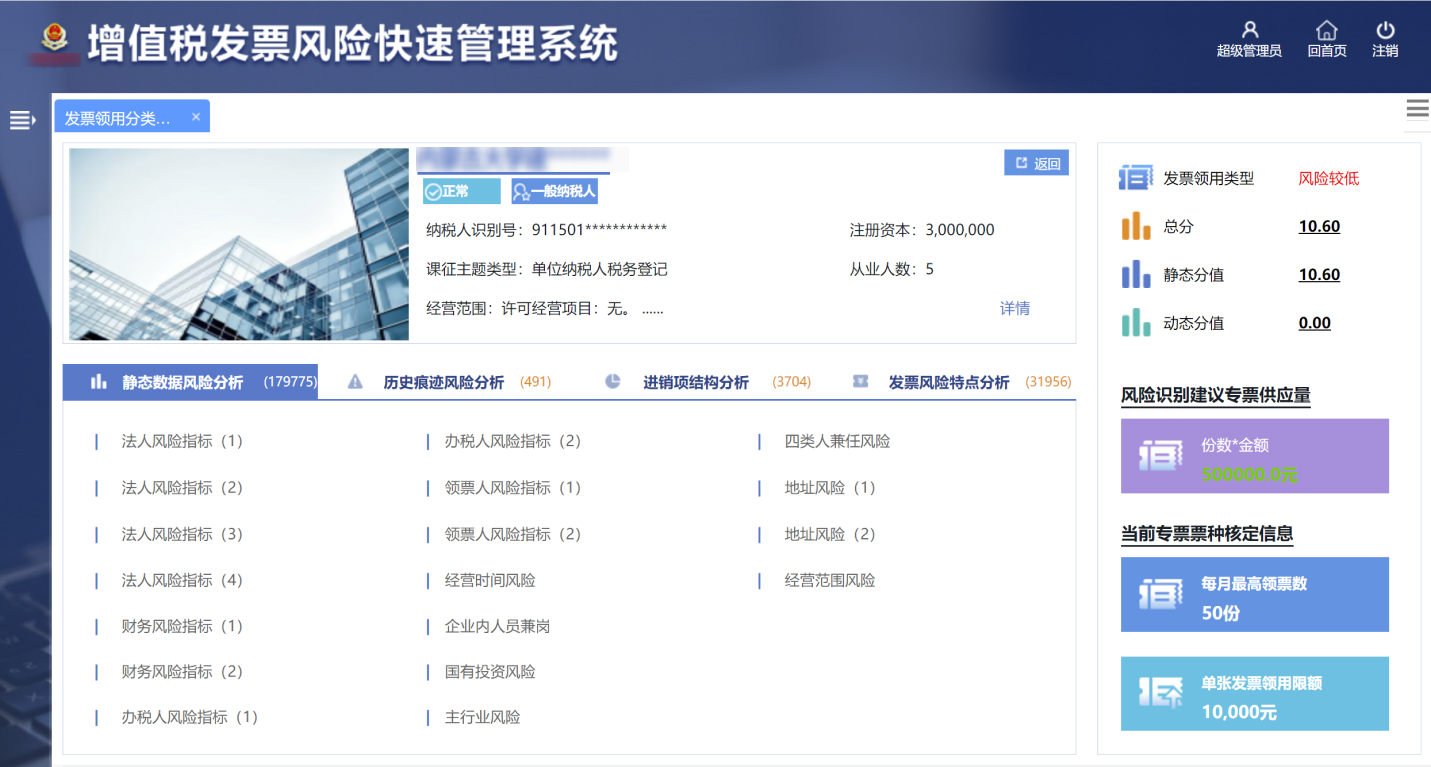Image resolution: width=1431 pixels, height=767 pixels.
Task: Switch to 静态数据风险分析 tab
Action: point(190,382)
